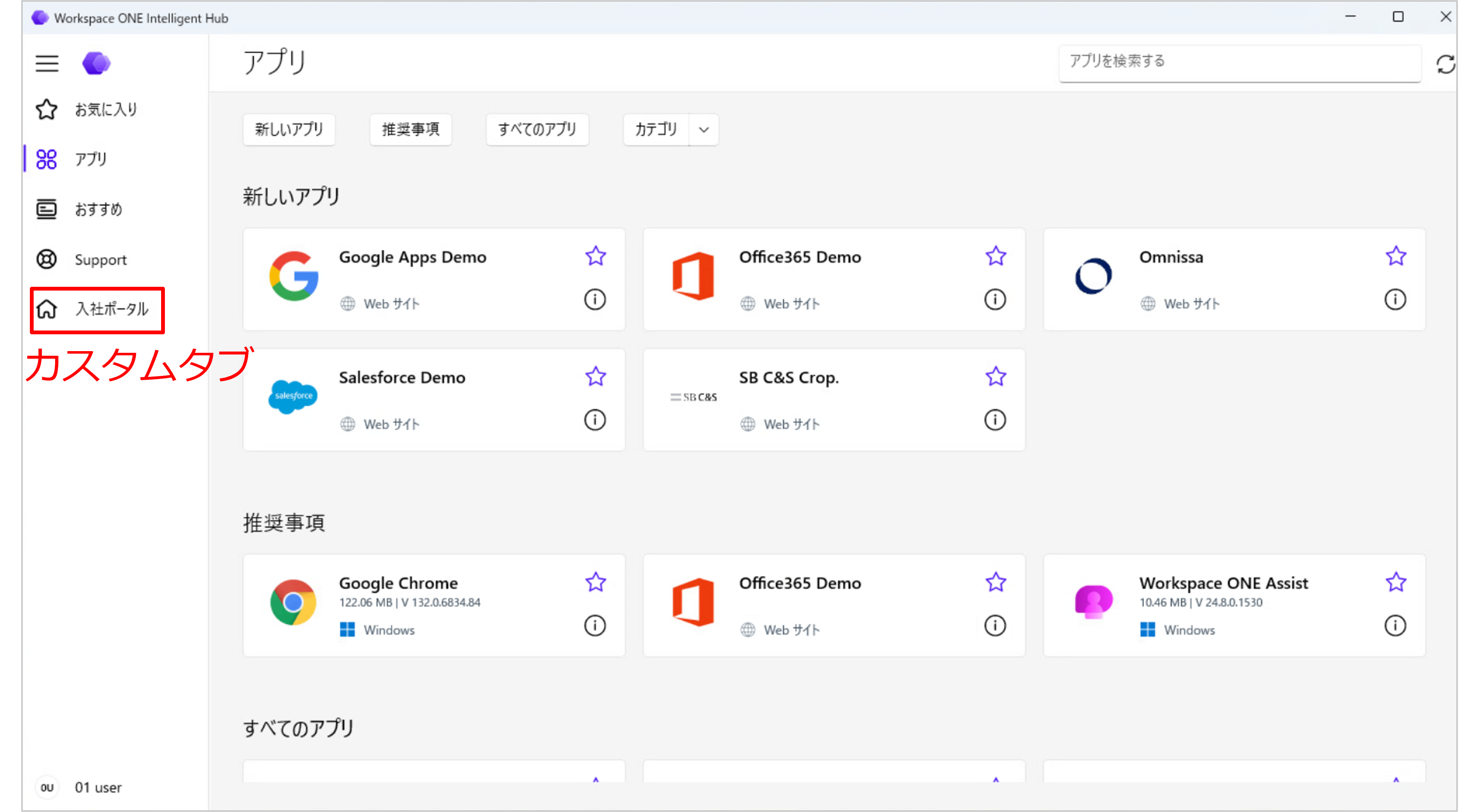1458x812 pixels.
Task: Favorite Google Chrome
Action: [595, 582]
